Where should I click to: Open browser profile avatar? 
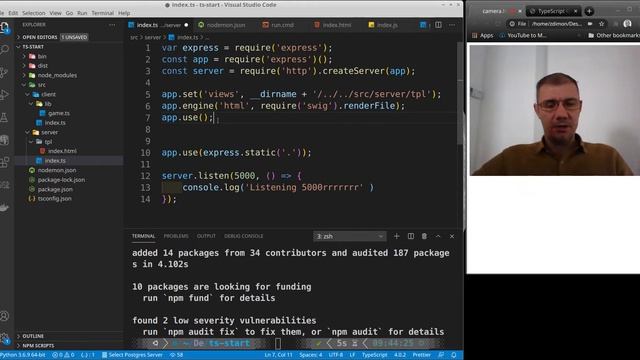(627, 24)
